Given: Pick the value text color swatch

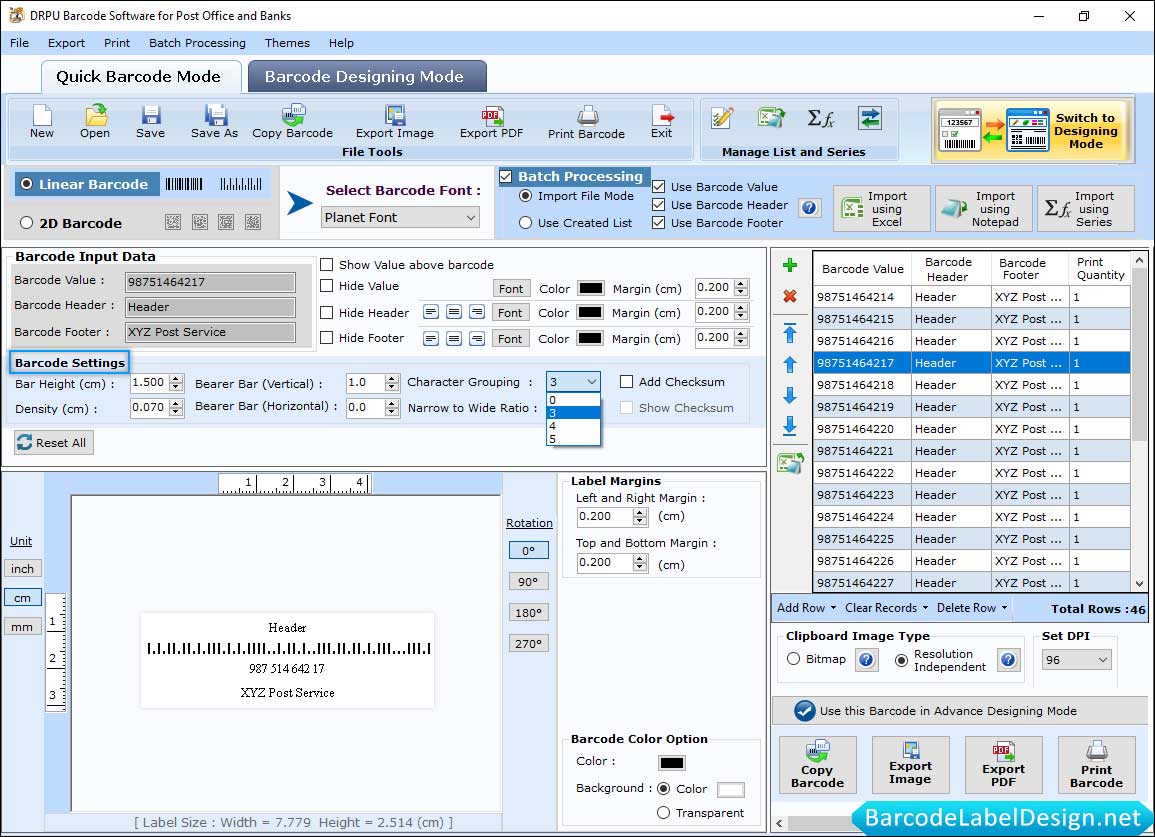Looking at the screenshot, I should [591, 288].
